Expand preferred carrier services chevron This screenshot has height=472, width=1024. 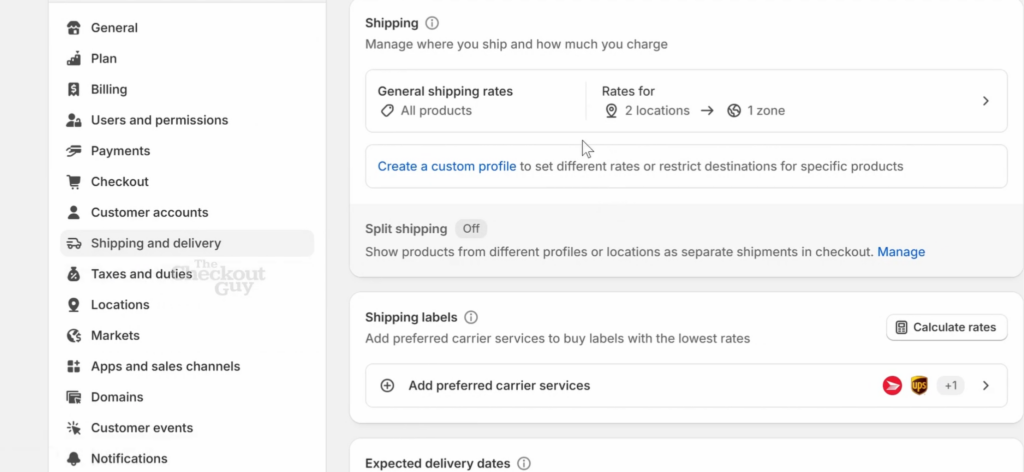(x=985, y=386)
